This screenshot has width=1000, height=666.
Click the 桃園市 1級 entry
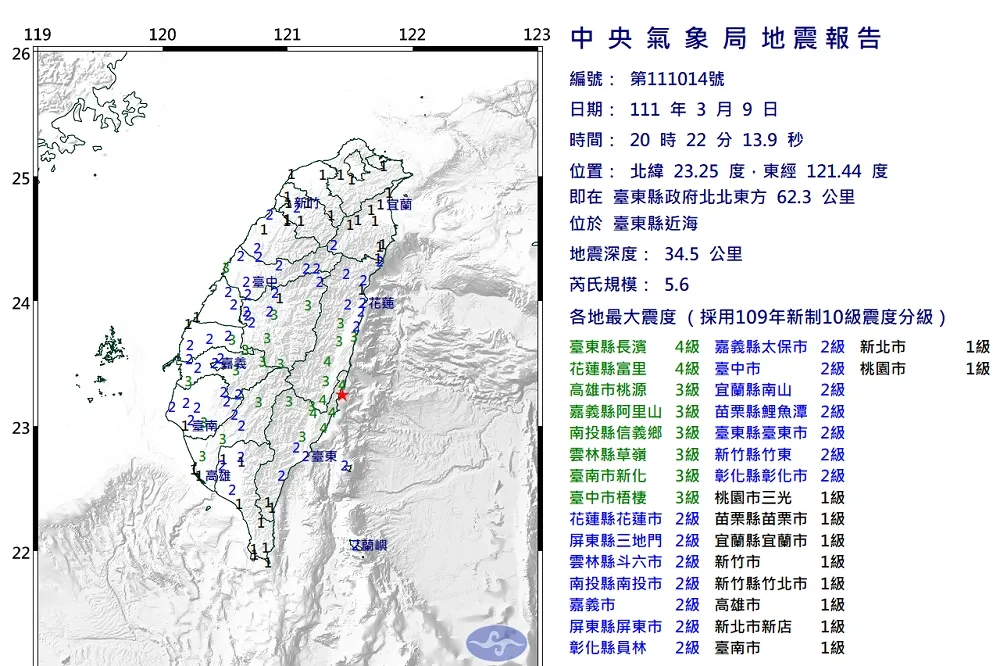(x=925, y=369)
